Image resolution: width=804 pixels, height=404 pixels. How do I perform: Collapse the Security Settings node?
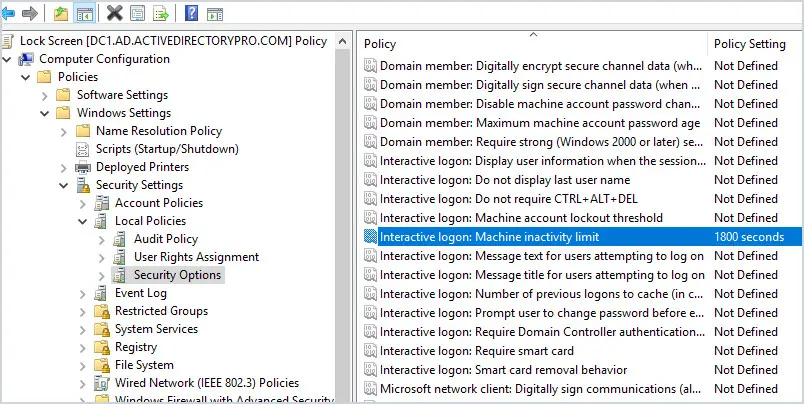(64, 185)
